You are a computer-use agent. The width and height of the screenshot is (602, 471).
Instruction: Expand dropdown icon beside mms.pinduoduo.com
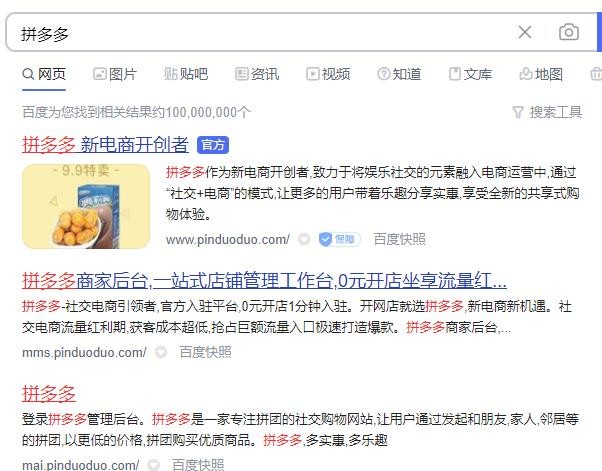coord(161,352)
